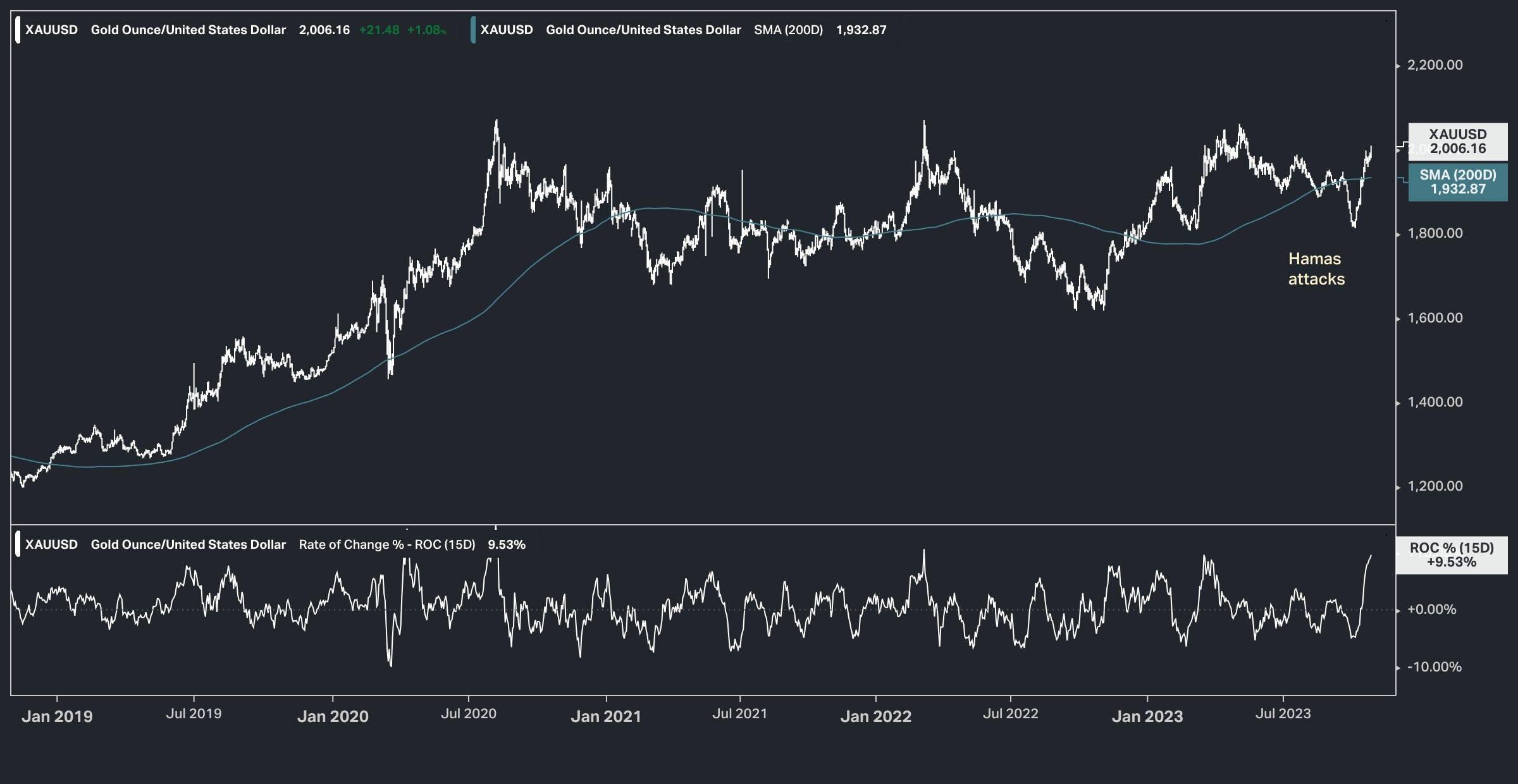Click the 1,600.00 price axis label

(1435, 318)
